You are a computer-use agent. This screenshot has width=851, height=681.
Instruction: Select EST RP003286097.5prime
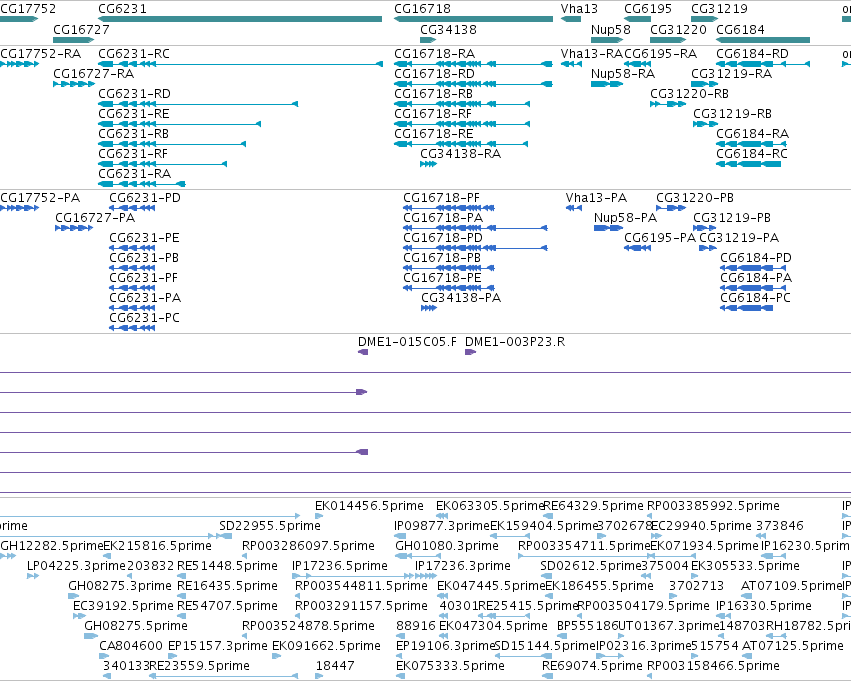tap(308, 546)
